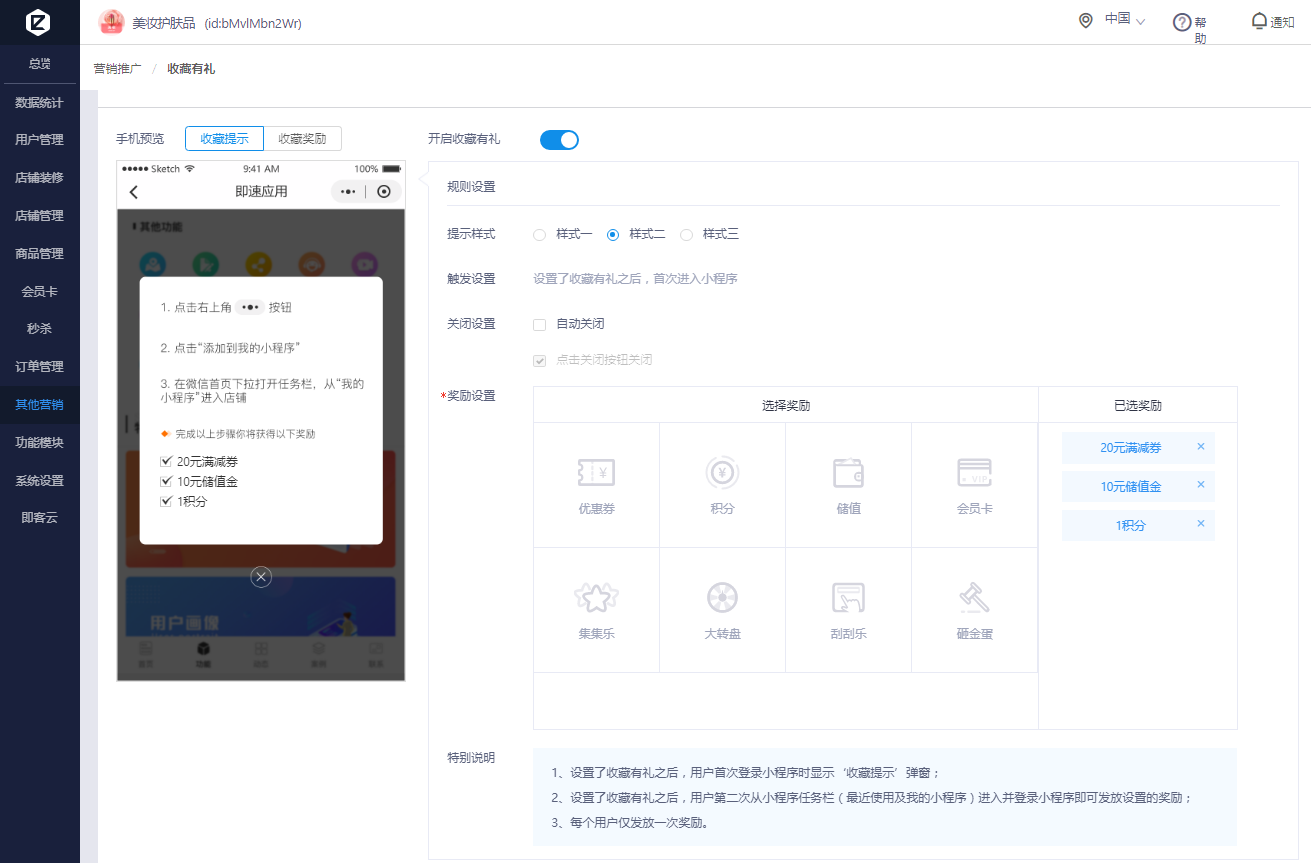Open 店铺管理 in the sidebar

pos(40,216)
